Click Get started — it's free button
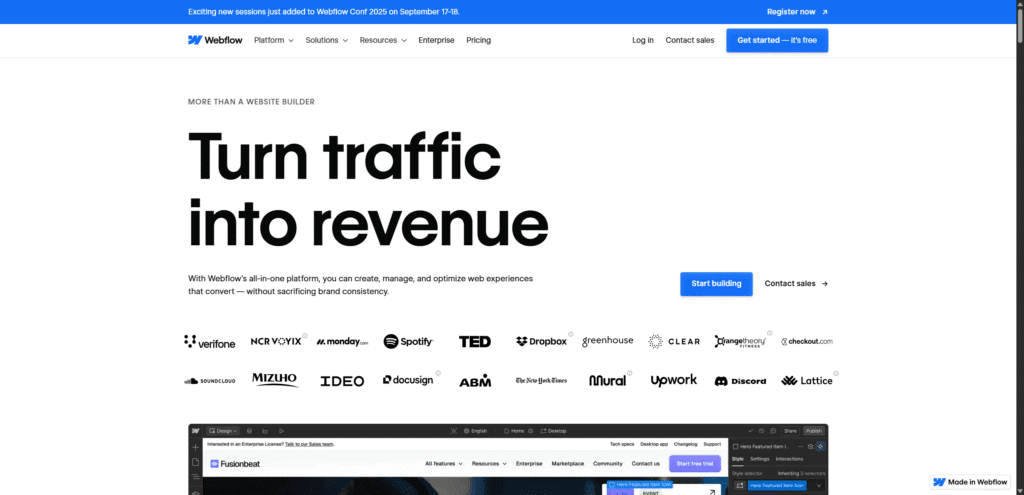 point(777,40)
